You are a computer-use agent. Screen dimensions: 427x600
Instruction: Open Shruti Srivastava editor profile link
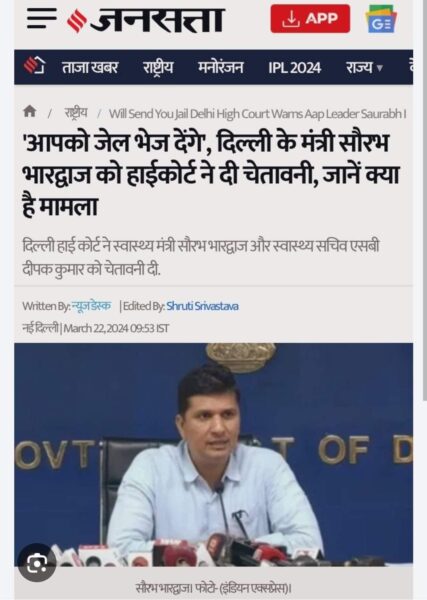click(x=202, y=306)
